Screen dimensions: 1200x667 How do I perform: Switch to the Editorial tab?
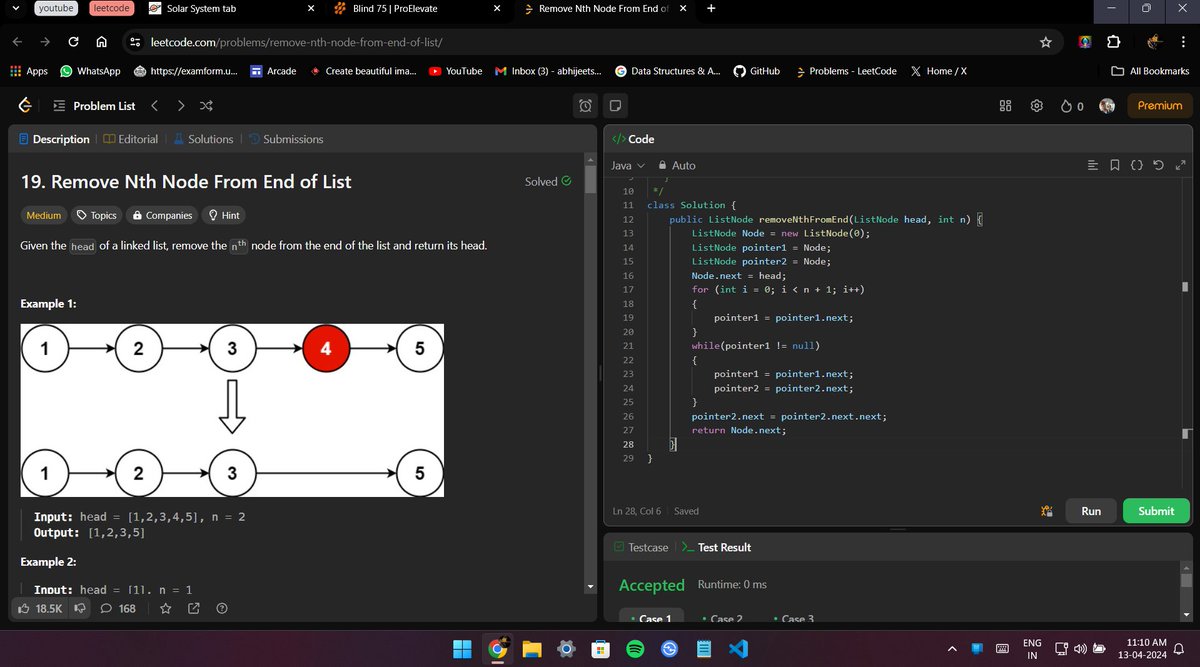(131, 139)
